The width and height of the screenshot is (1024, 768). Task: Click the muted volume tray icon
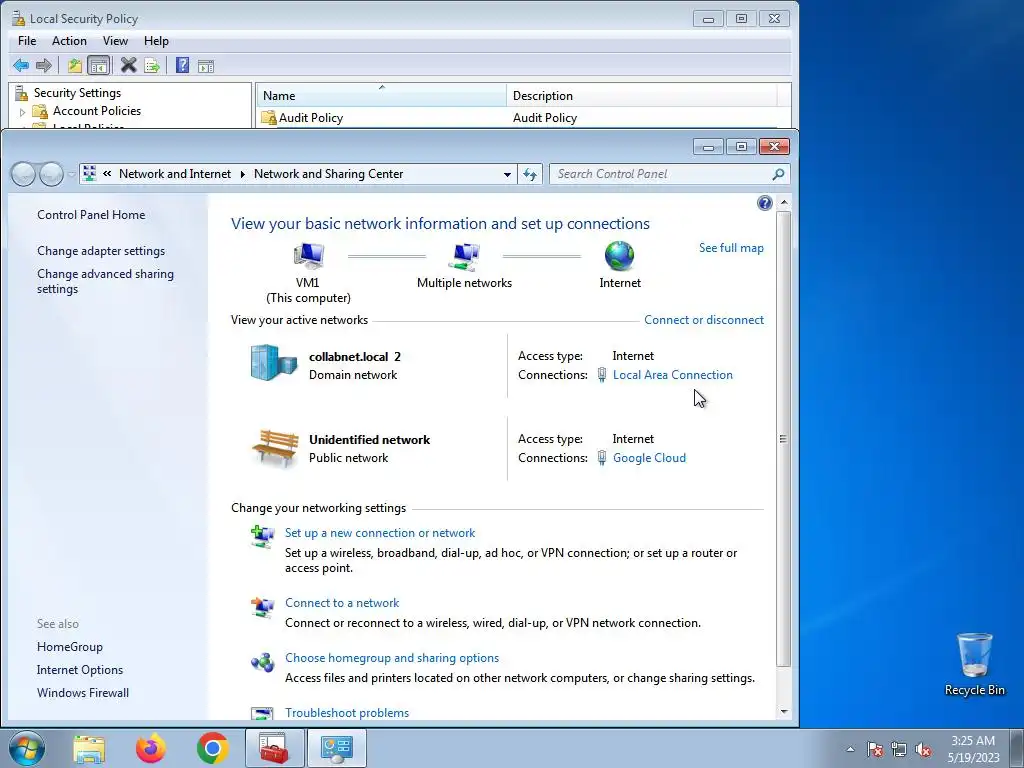[923, 749]
